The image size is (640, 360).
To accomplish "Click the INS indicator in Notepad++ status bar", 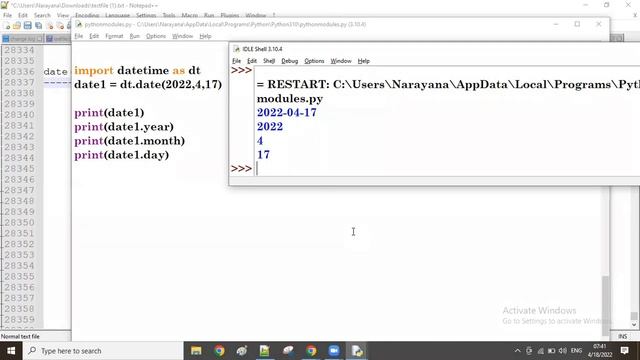I will pyautogui.click(x=622, y=336).
